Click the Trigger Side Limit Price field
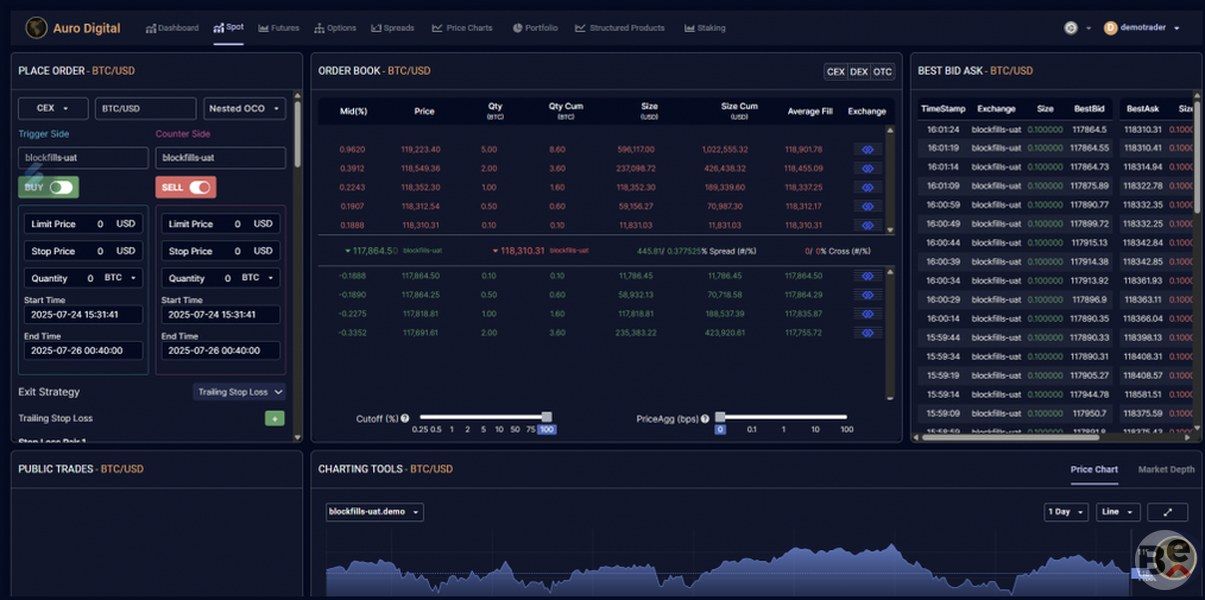The image size is (1205, 600). (x=84, y=224)
